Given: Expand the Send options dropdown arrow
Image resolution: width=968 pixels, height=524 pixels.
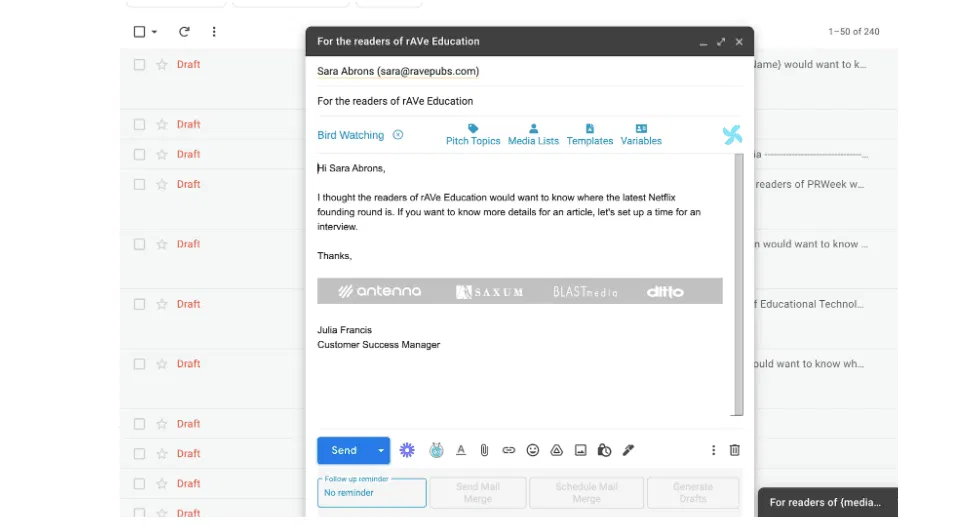Looking at the screenshot, I should pyautogui.click(x=380, y=451).
